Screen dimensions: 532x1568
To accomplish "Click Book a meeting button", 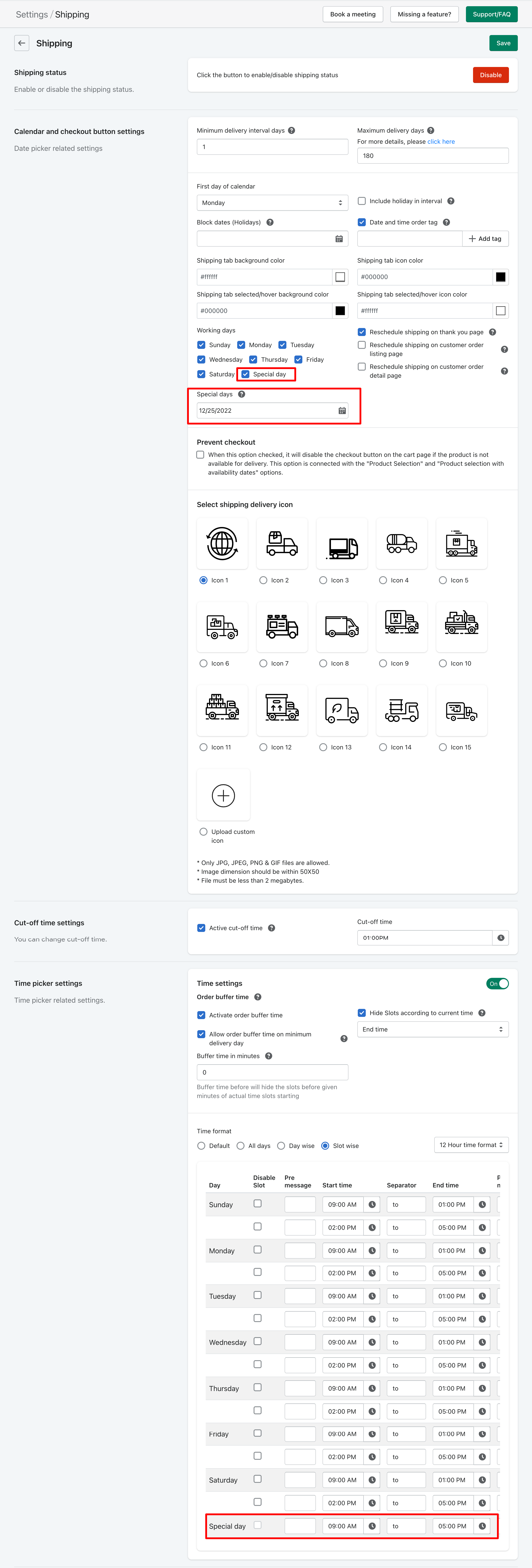I will tap(353, 14).
